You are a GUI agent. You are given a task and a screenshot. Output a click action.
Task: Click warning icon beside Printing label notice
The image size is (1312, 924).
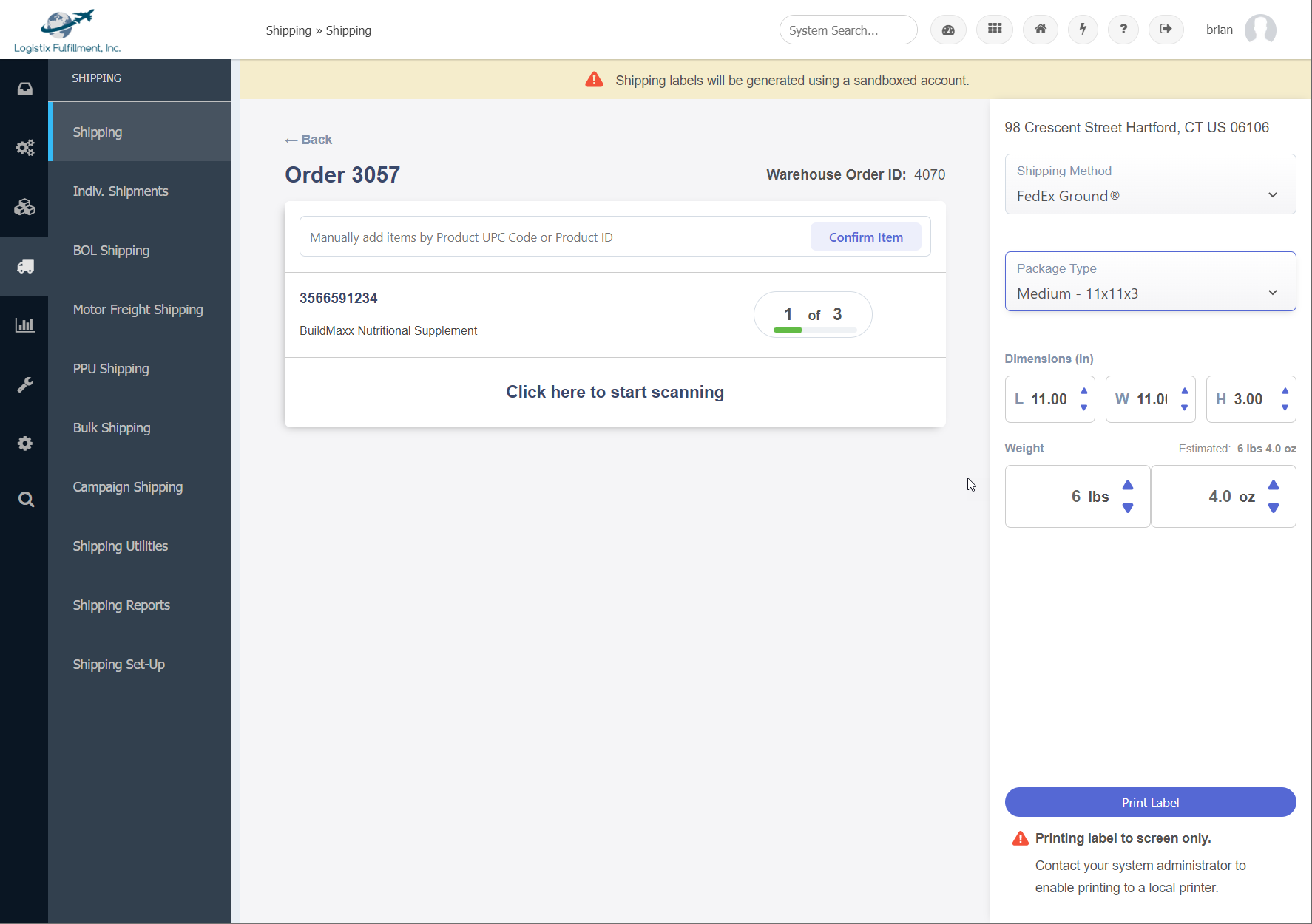(x=1021, y=838)
